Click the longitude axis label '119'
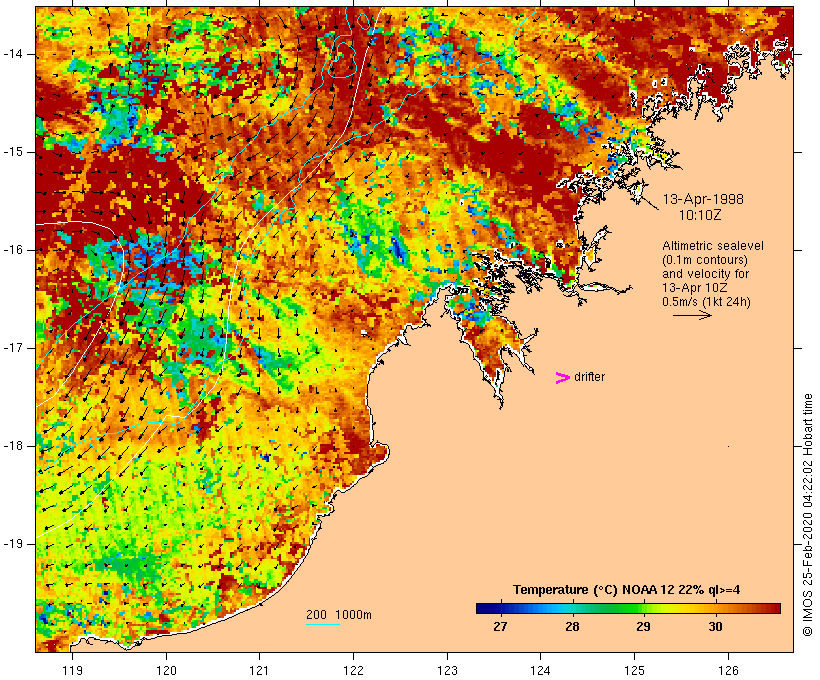 point(72,670)
